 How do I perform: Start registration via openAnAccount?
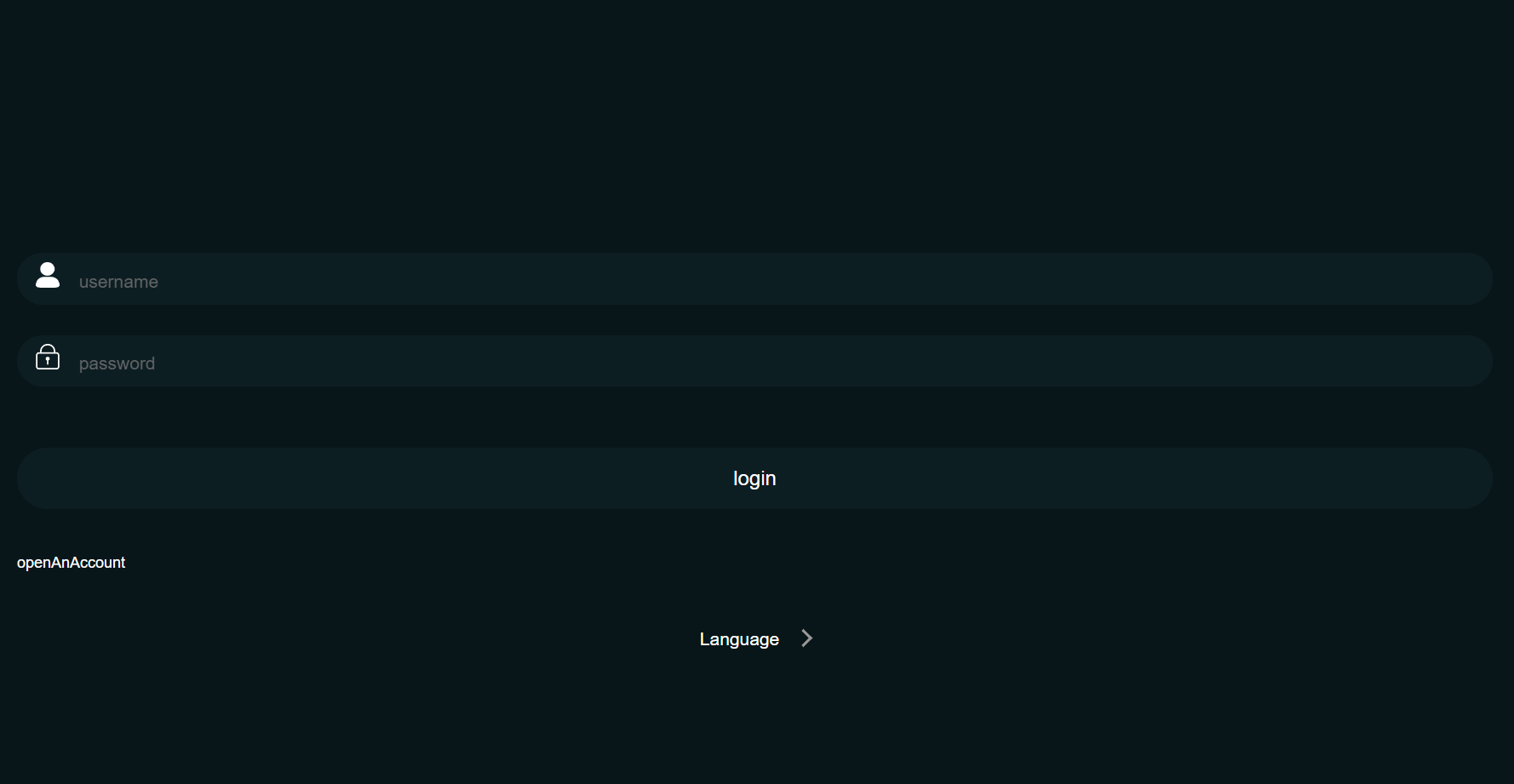pyautogui.click(x=71, y=563)
